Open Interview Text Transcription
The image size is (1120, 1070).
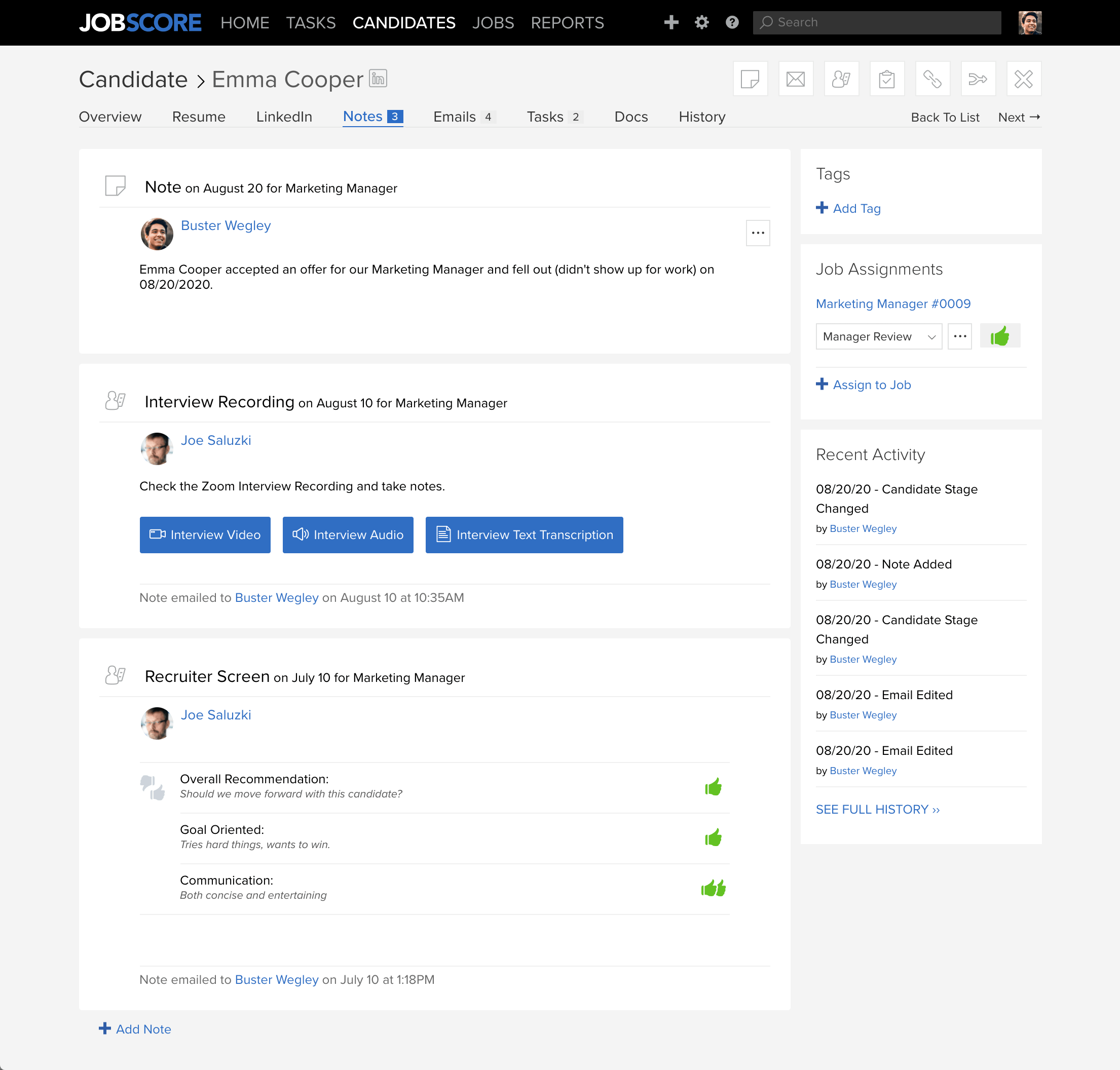point(525,535)
